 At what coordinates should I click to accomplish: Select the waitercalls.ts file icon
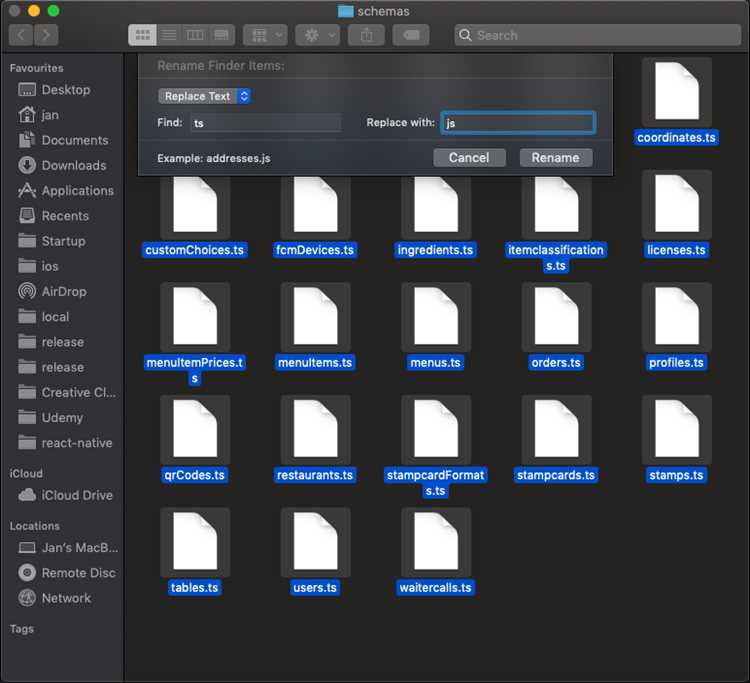pos(436,542)
